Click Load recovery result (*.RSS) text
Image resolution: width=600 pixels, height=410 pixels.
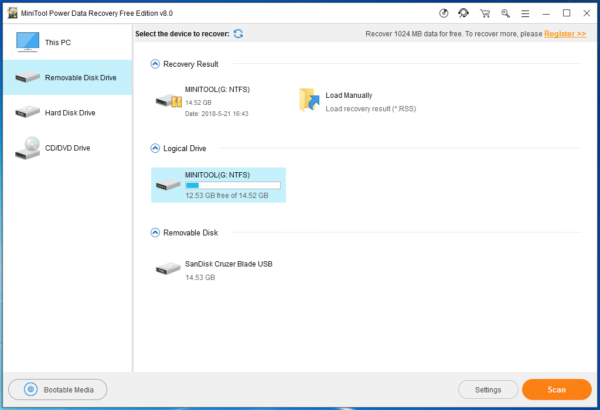pos(370,109)
